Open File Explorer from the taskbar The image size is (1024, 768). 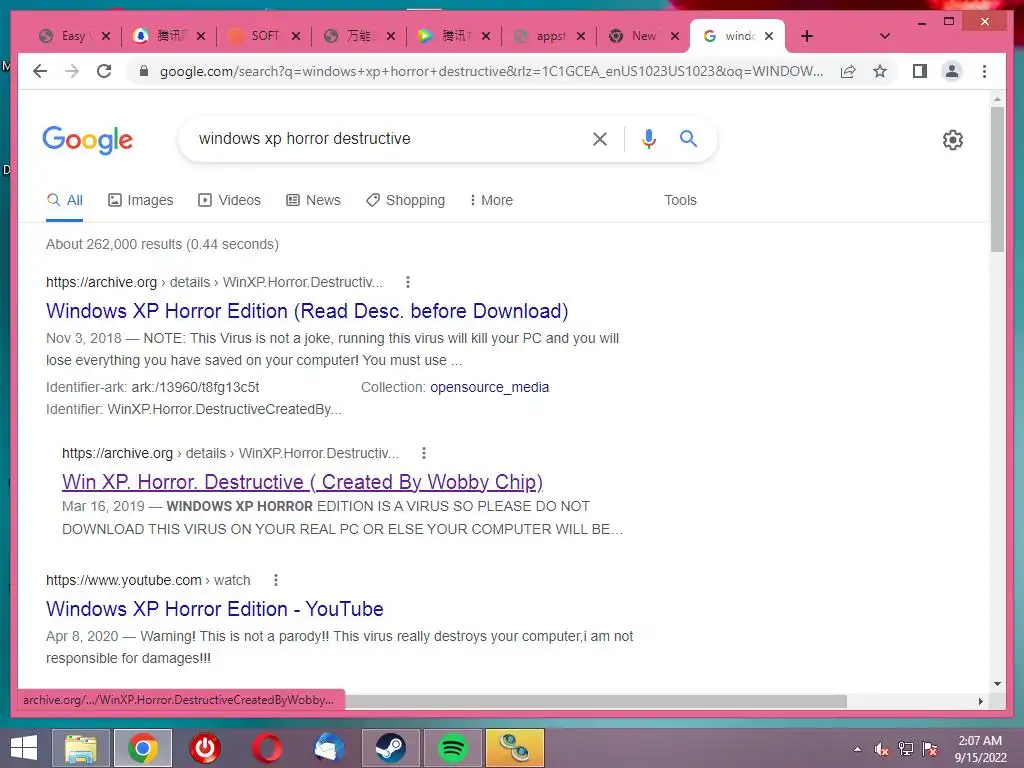point(80,748)
